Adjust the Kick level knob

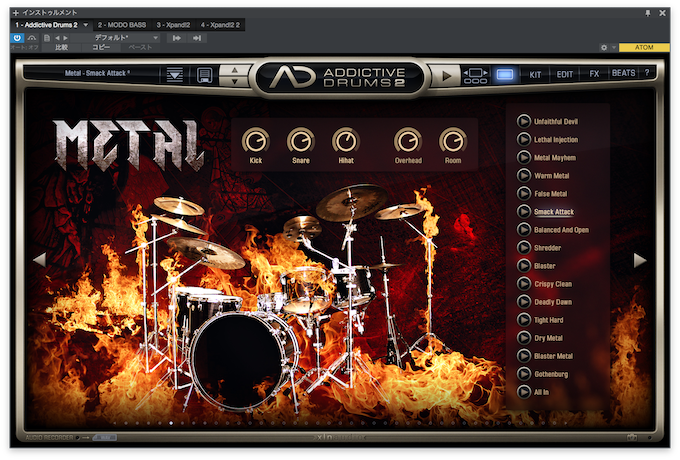[x=256, y=141]
